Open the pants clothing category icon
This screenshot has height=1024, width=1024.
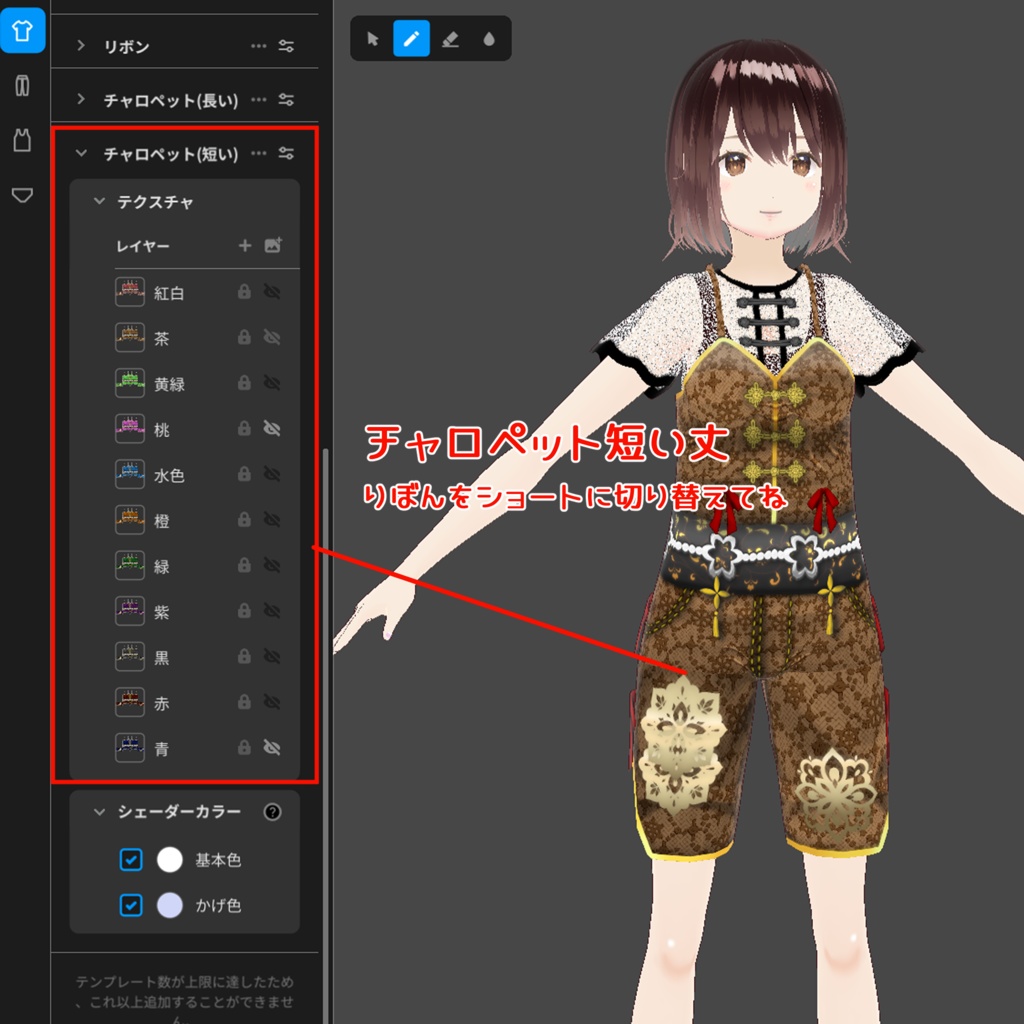pyautogui.click(x=22, y=86)
